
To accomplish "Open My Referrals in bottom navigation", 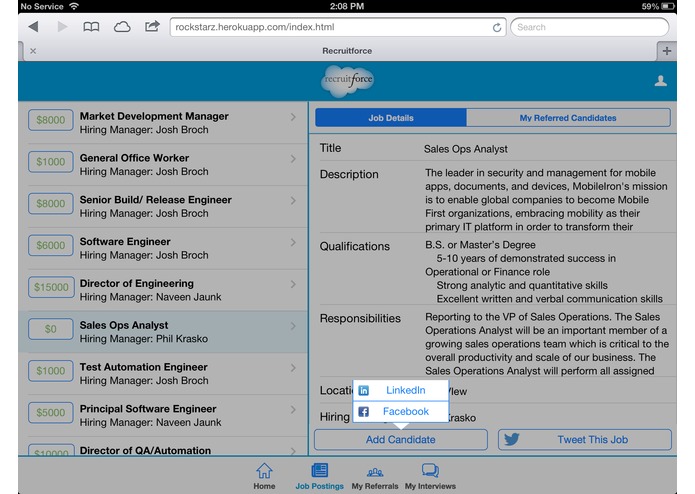I will pyautogui.click(x=375, y=476).
